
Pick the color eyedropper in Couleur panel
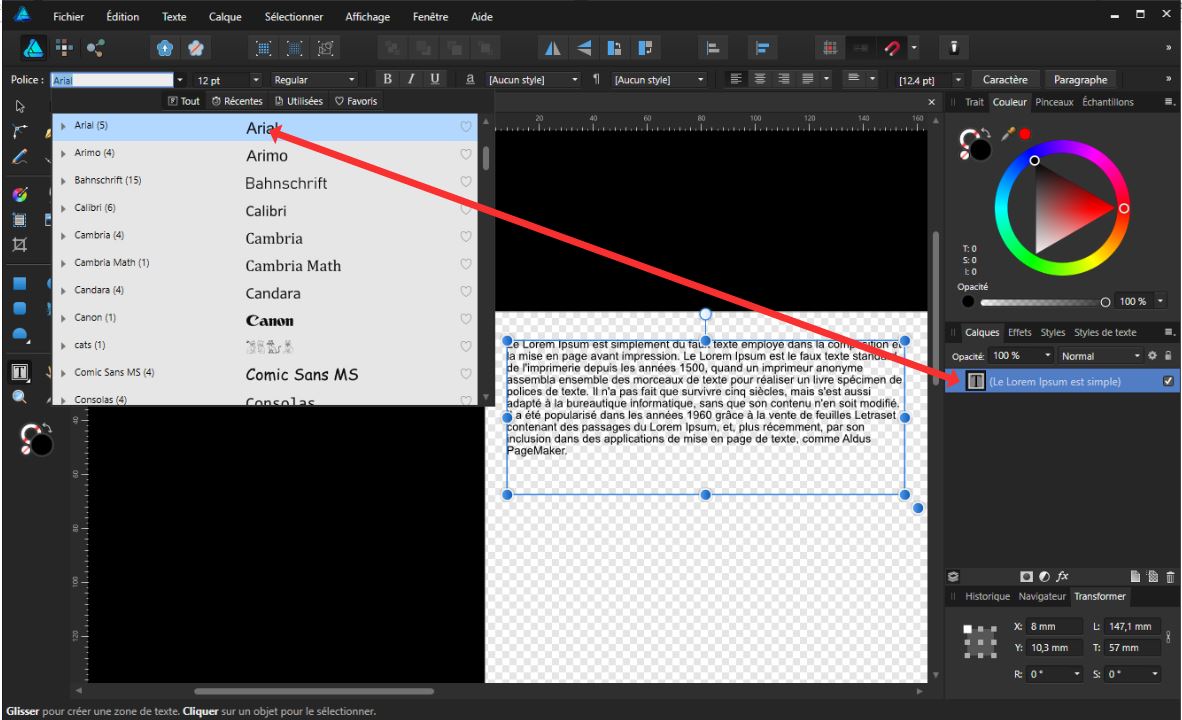pyautogui.click(x=1008, y=134)
